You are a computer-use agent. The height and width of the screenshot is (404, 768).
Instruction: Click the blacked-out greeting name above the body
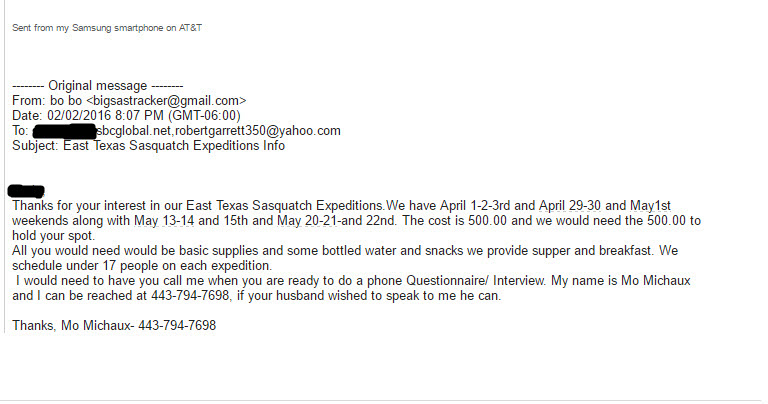27,190
